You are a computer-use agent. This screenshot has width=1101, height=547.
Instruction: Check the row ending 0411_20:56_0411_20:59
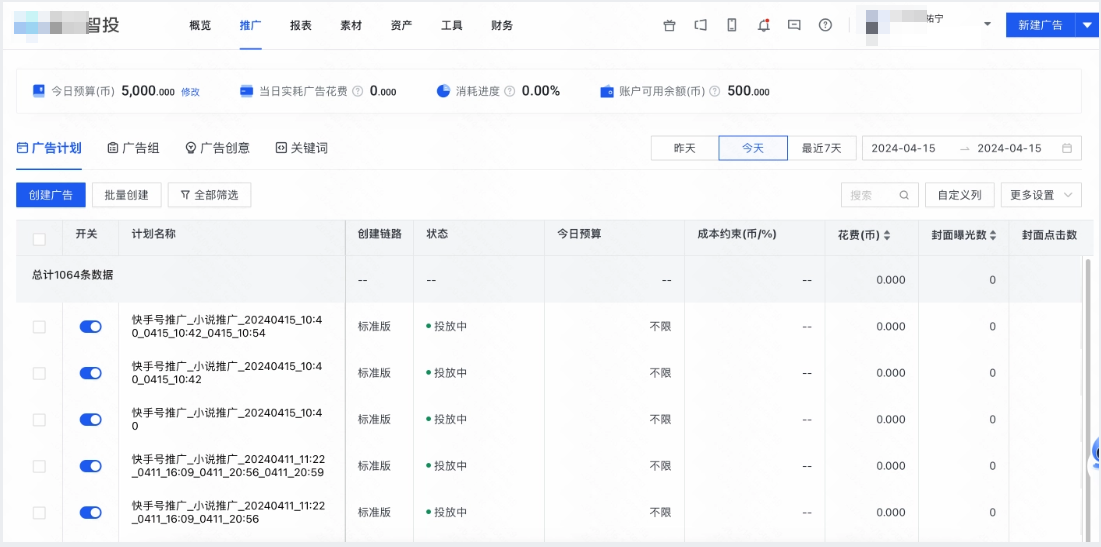(x=39, y=466)
